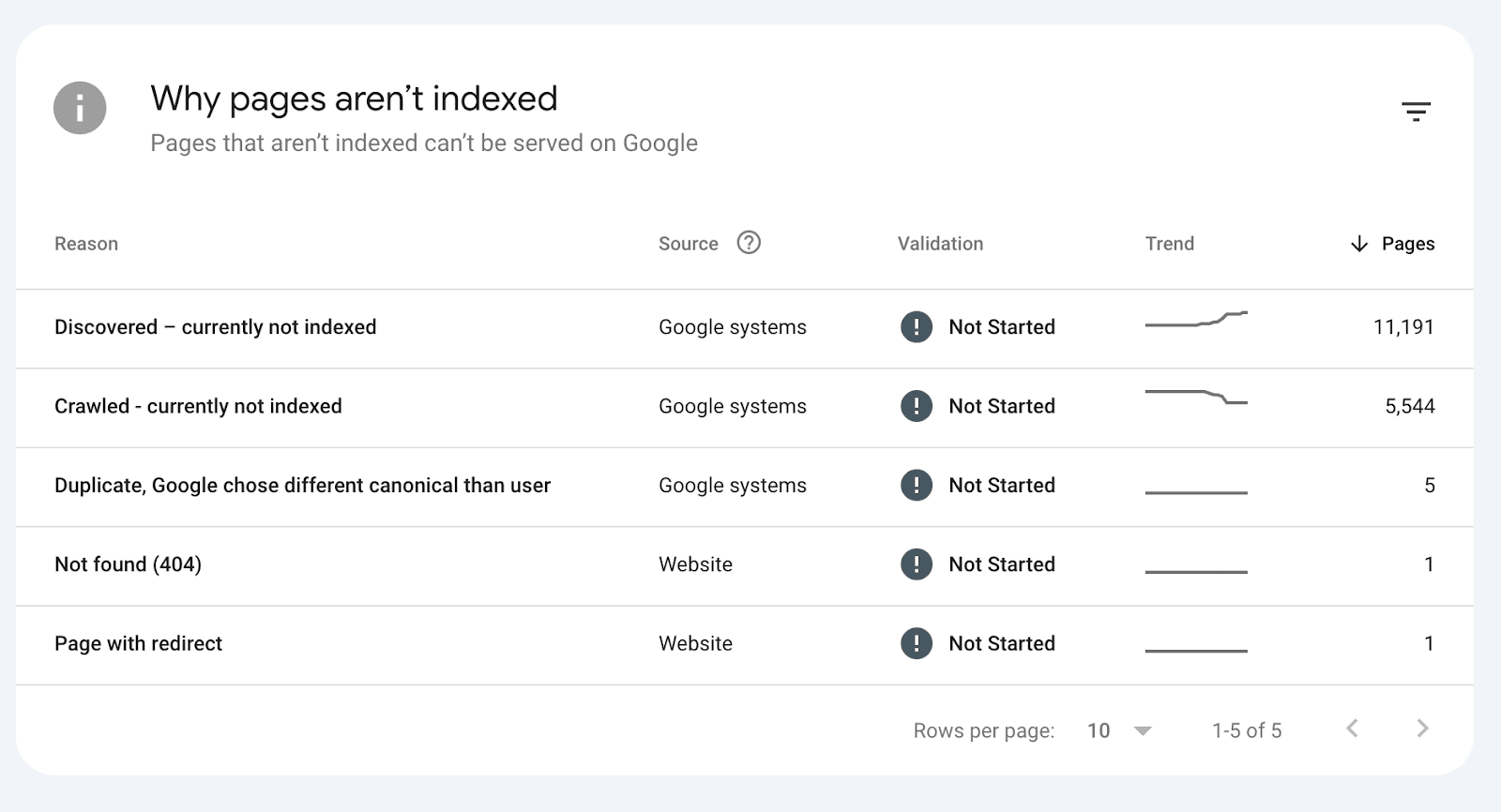The height and width of the screenshot is (812, 1501).
Task: Click the Not Started icon for Crawled row
Action: (917, 406)
